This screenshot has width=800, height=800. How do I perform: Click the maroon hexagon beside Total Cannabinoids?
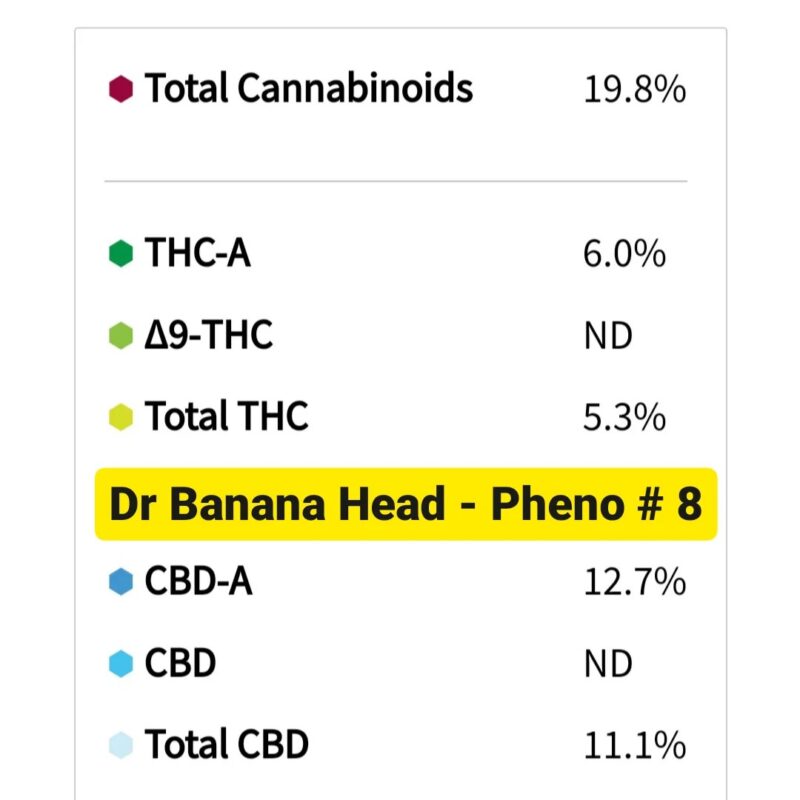[x=121, y=89]
